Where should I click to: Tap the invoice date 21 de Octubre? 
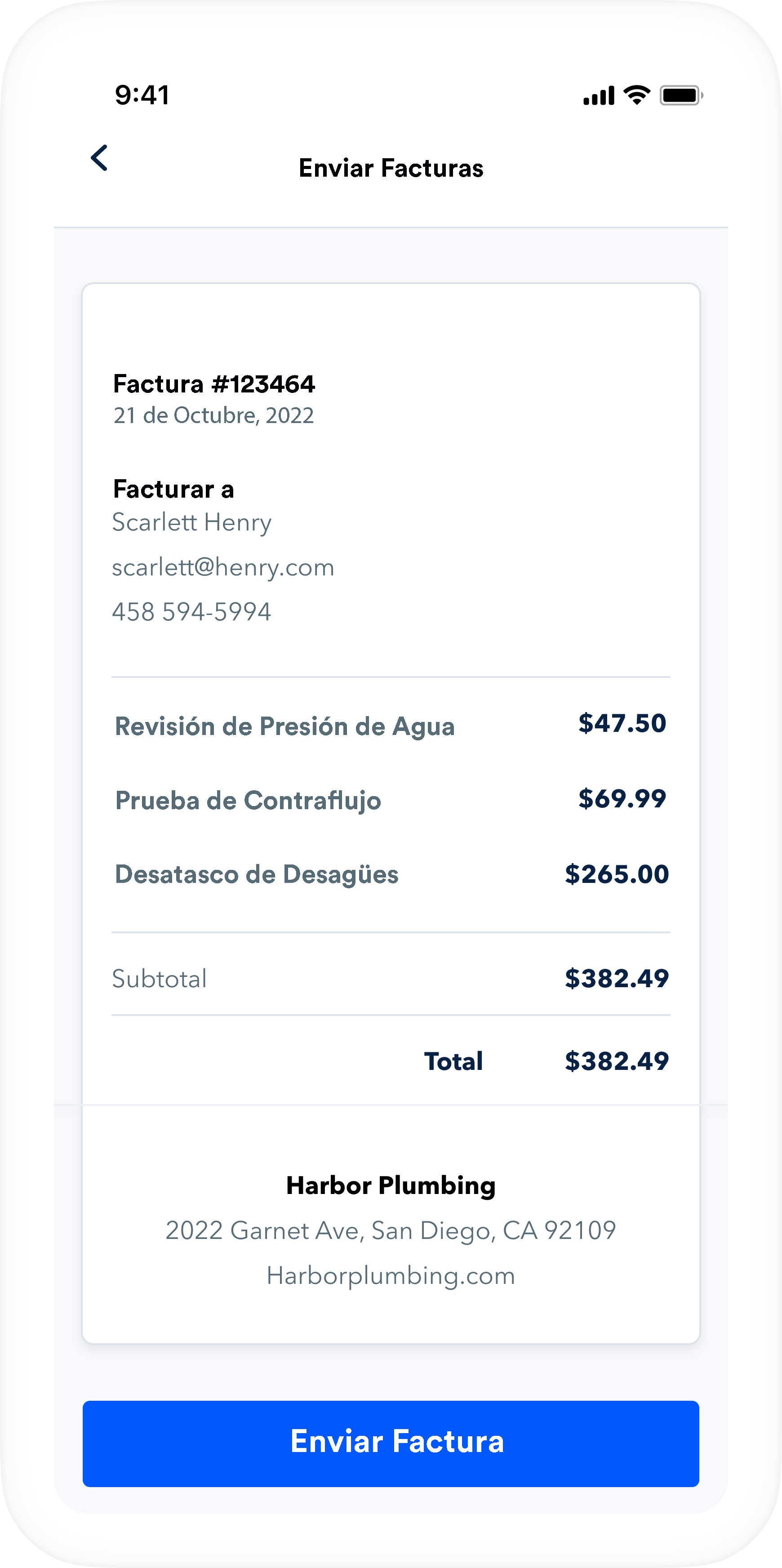[x=213, y=415]
